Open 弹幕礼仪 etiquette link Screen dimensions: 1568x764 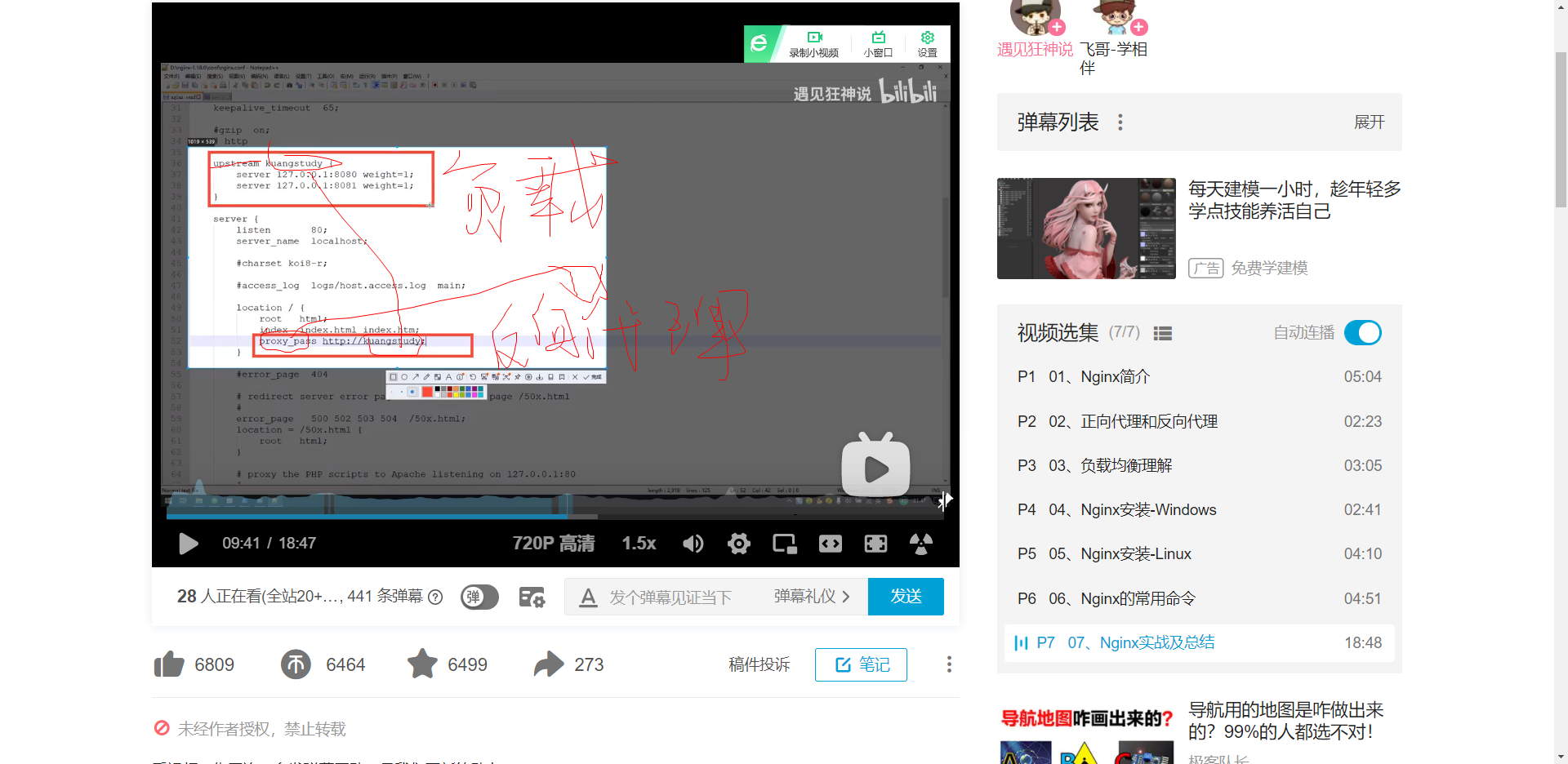812,597
